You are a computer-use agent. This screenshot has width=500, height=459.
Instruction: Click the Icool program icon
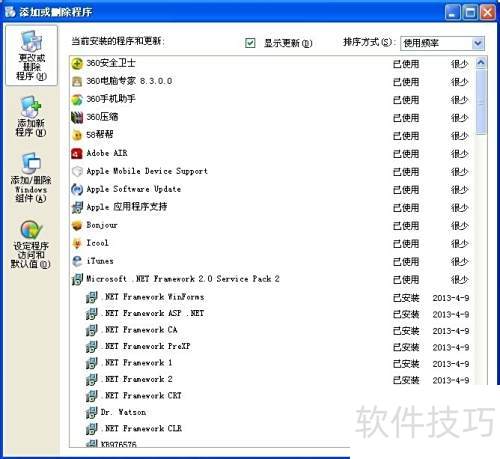[x=77, y=243]
